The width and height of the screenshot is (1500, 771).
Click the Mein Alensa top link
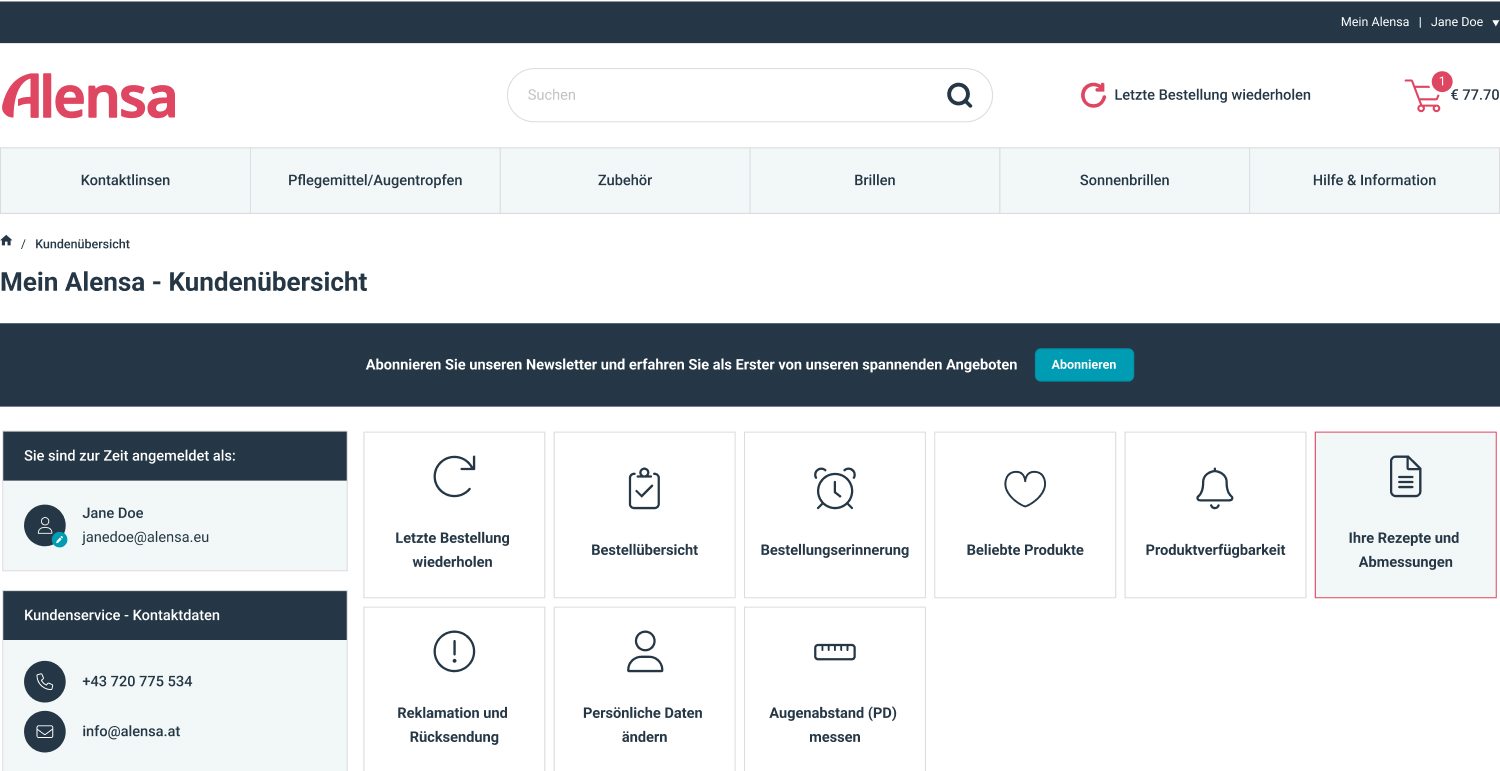coord(1375,22)
